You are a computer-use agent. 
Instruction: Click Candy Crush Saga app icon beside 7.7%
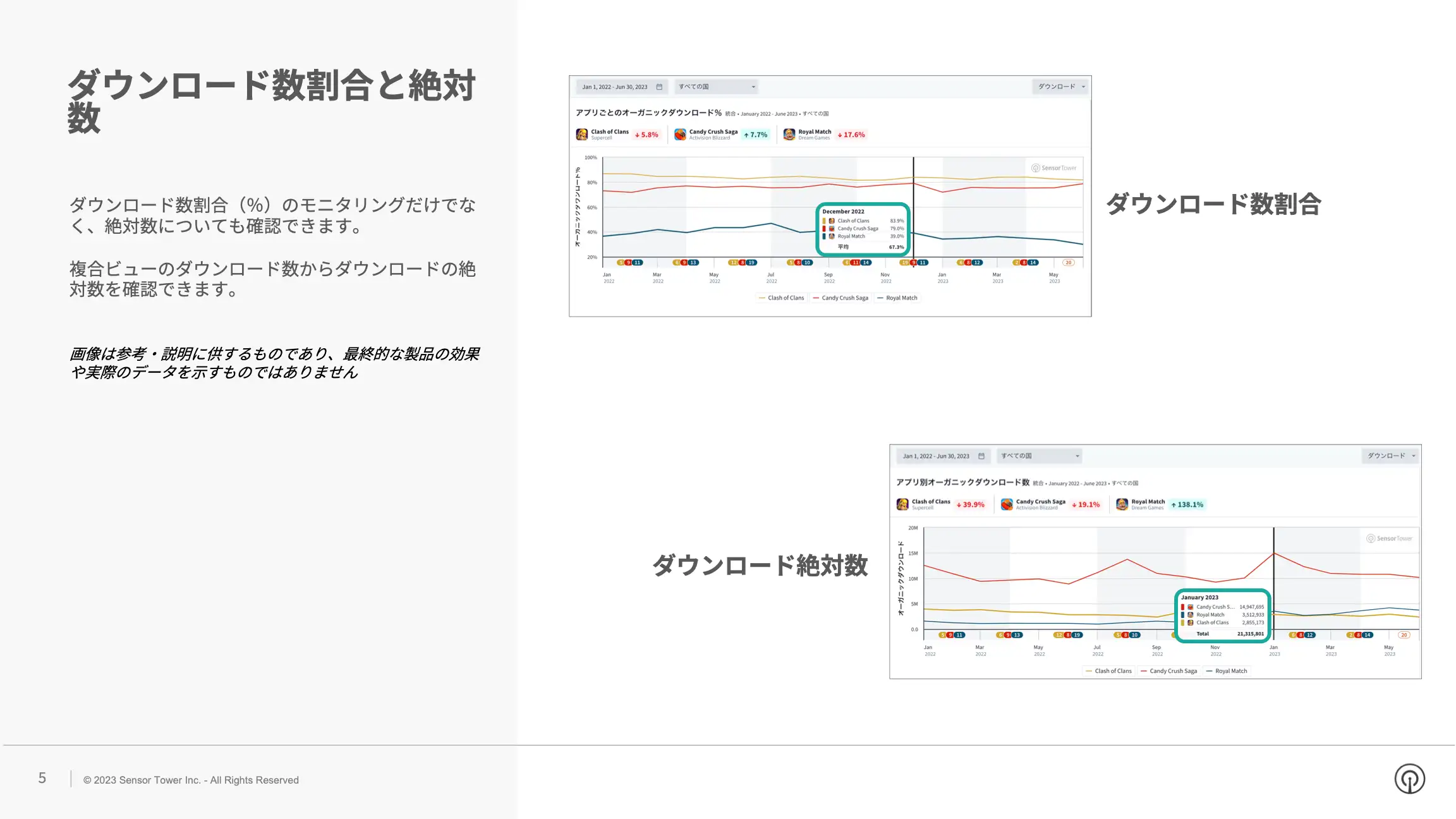[x=680, y=135]
